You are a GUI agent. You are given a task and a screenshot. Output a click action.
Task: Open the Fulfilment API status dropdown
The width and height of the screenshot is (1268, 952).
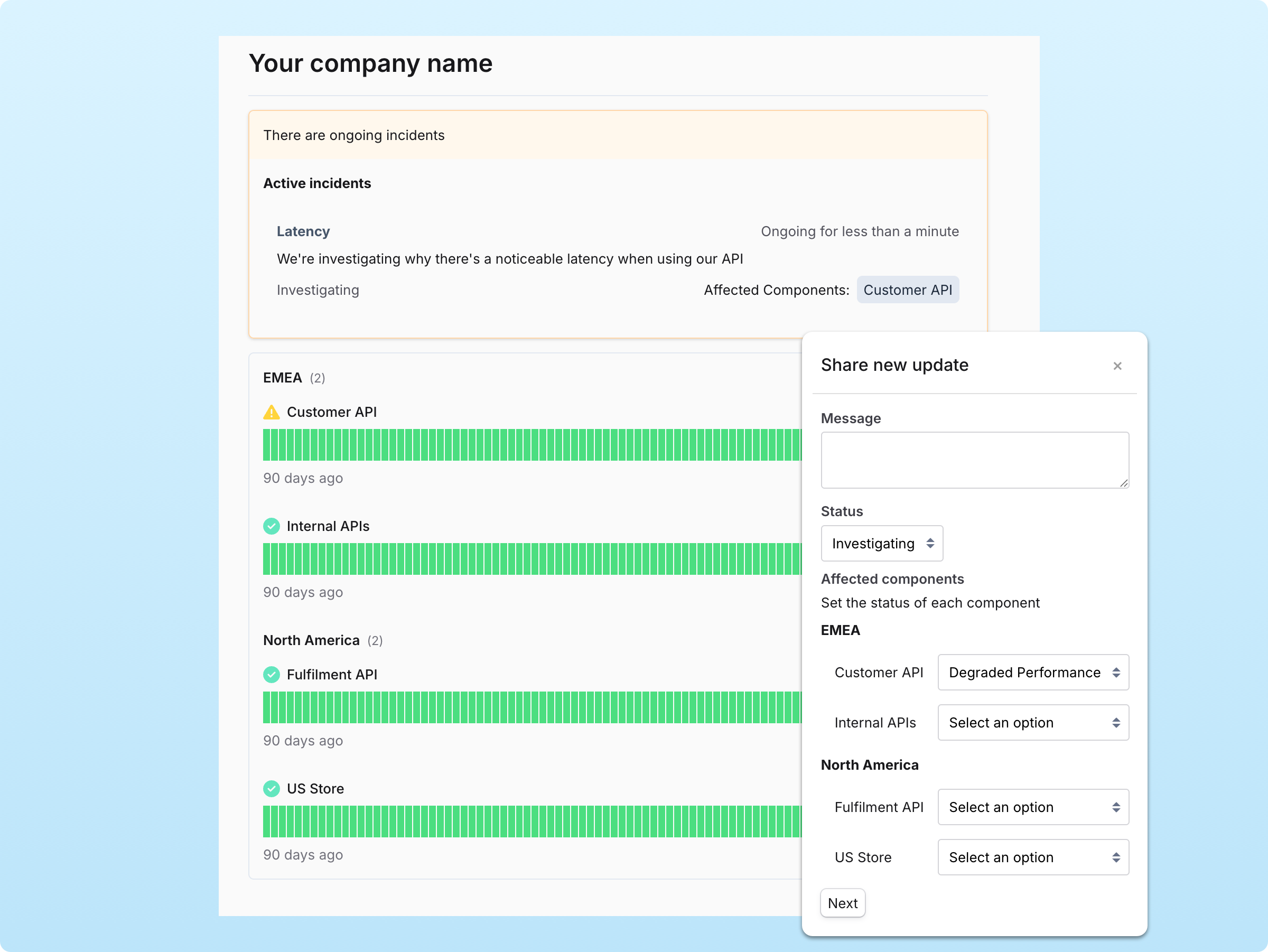coord(1032,807)
